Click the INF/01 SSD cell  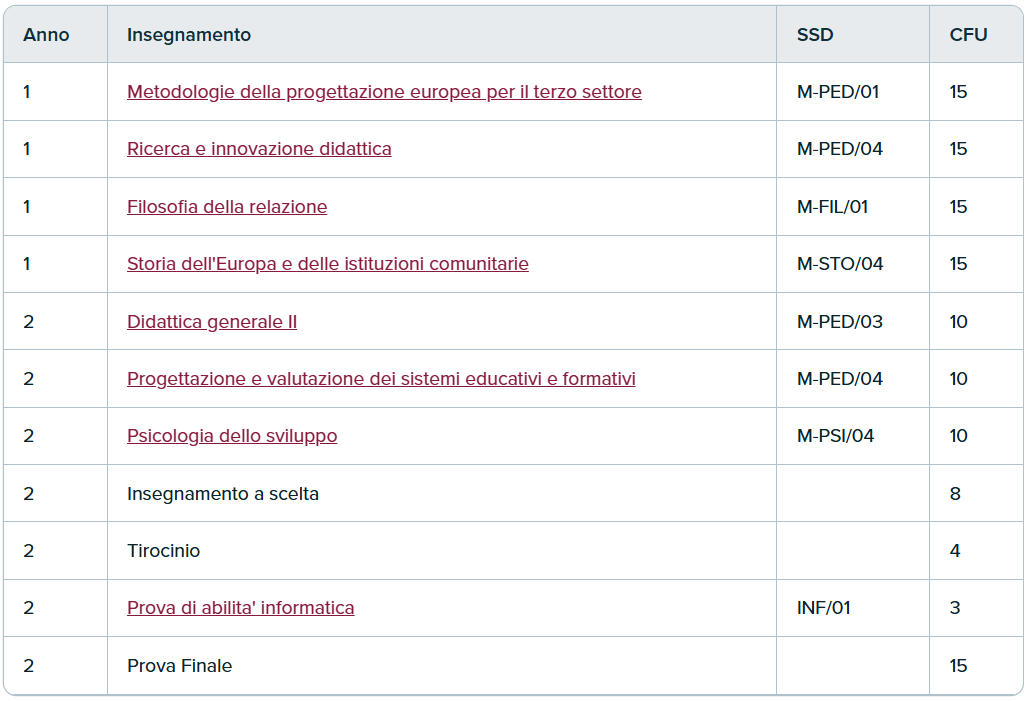click(x=824, y=608)
